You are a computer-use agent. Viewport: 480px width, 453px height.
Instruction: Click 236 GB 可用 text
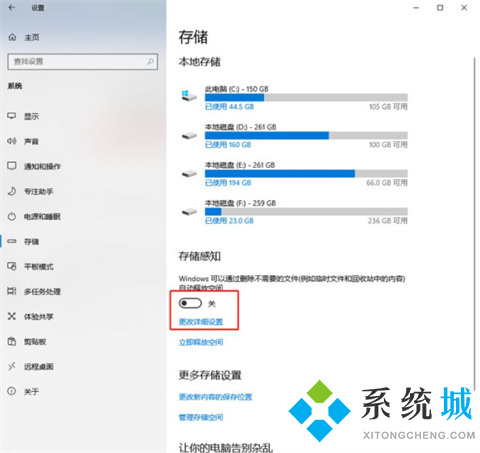pyautogui.click(x=388, y=221)
